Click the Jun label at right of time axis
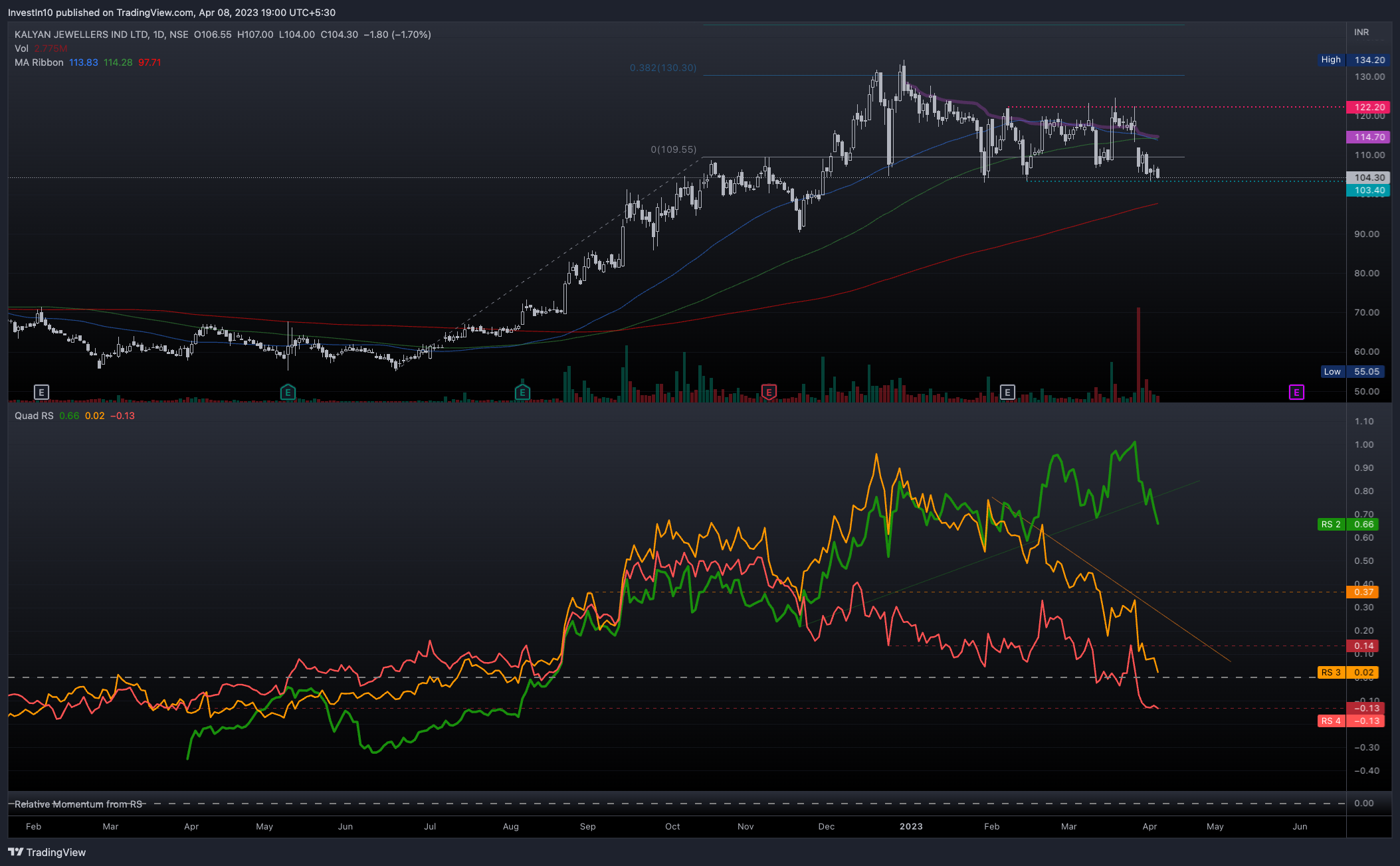 [1300, 826]
